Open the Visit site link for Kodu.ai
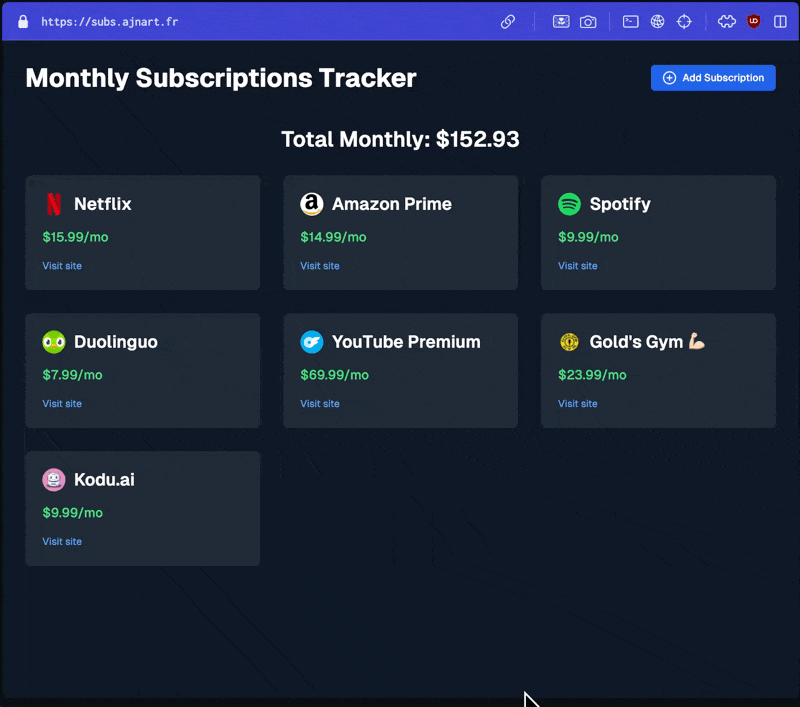The image size is (800, 707). pos(61,541)
